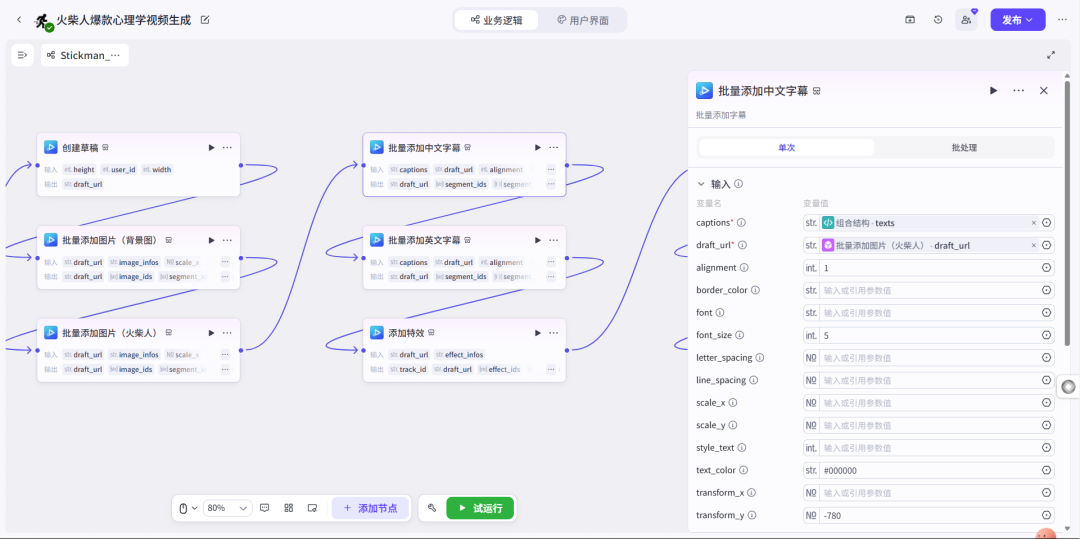Open the 80% zoom dropdown

coord(227,508)
